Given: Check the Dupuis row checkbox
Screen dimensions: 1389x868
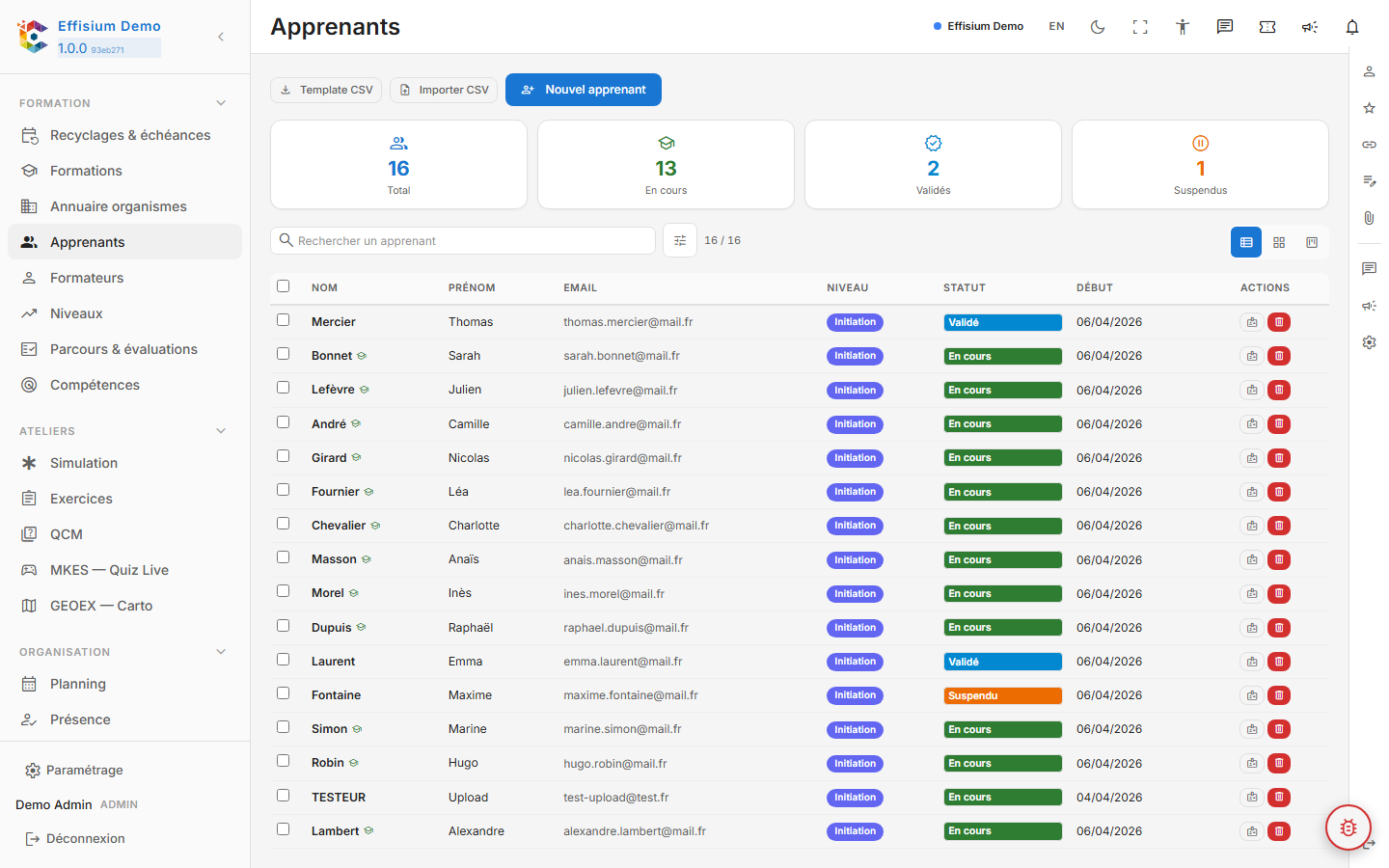Looking at the screenshot, I should coord(284,625).
